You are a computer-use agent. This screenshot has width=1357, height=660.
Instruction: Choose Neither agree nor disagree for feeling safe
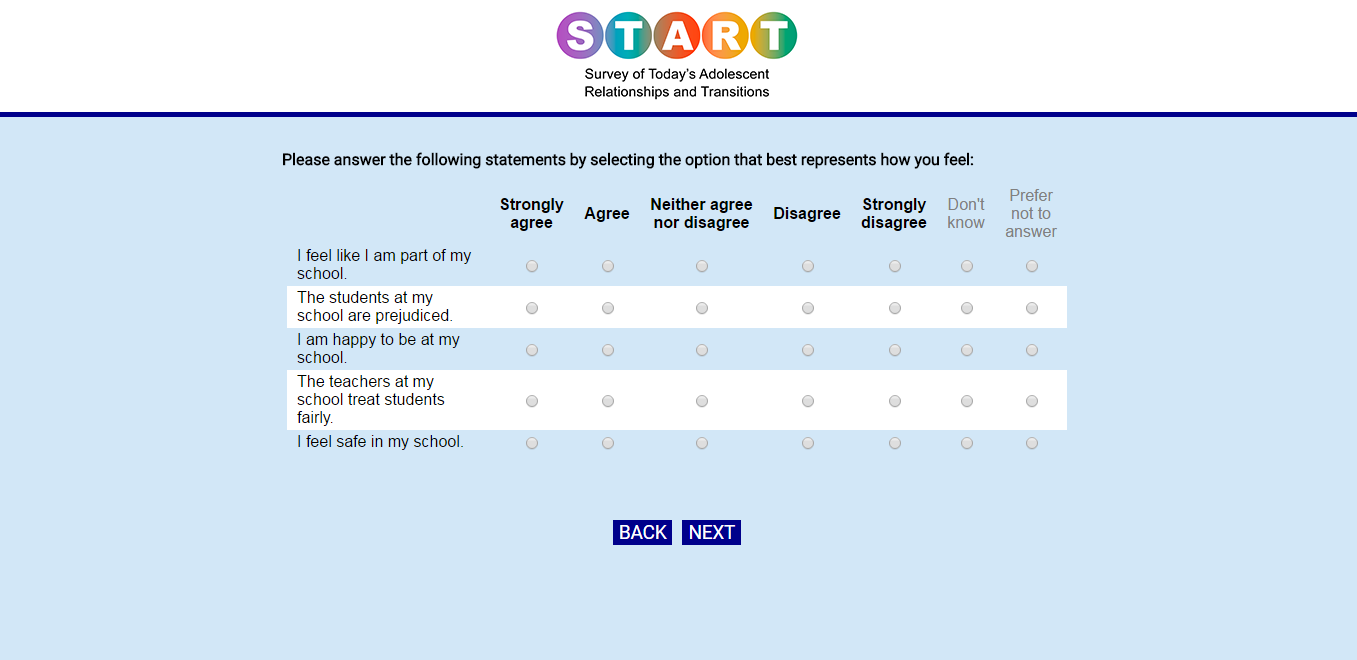point(702,443)
